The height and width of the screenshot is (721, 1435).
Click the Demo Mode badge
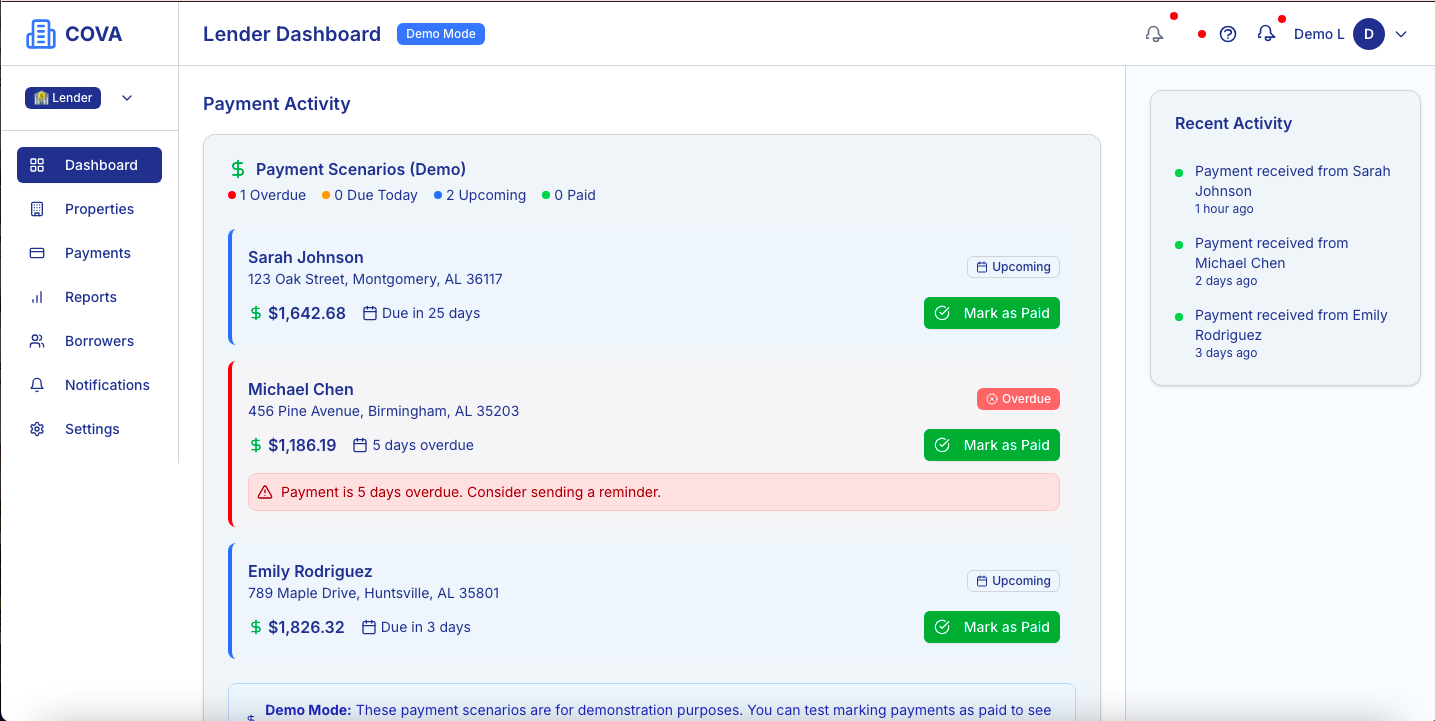(440, 33)
